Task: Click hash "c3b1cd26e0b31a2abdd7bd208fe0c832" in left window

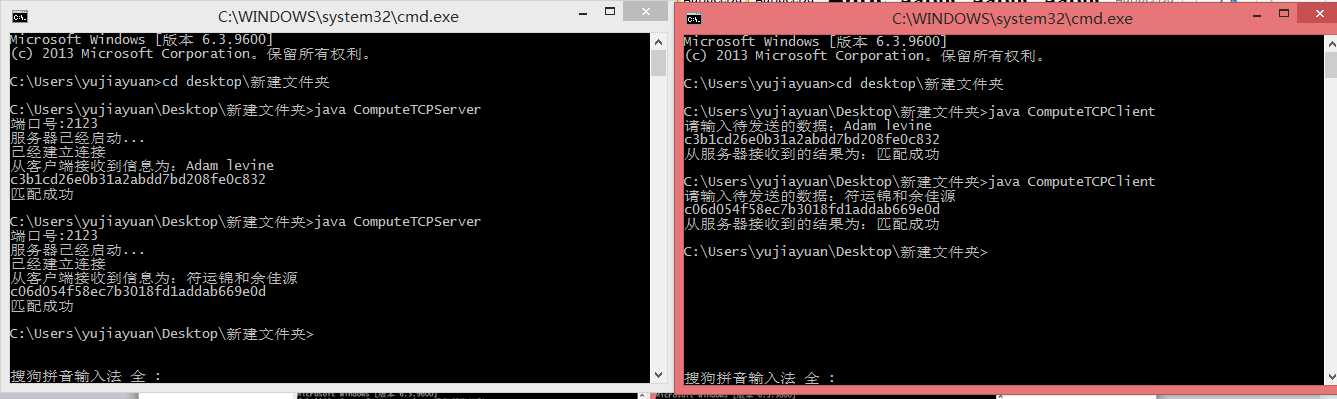Action: click(x=138, y=180)
